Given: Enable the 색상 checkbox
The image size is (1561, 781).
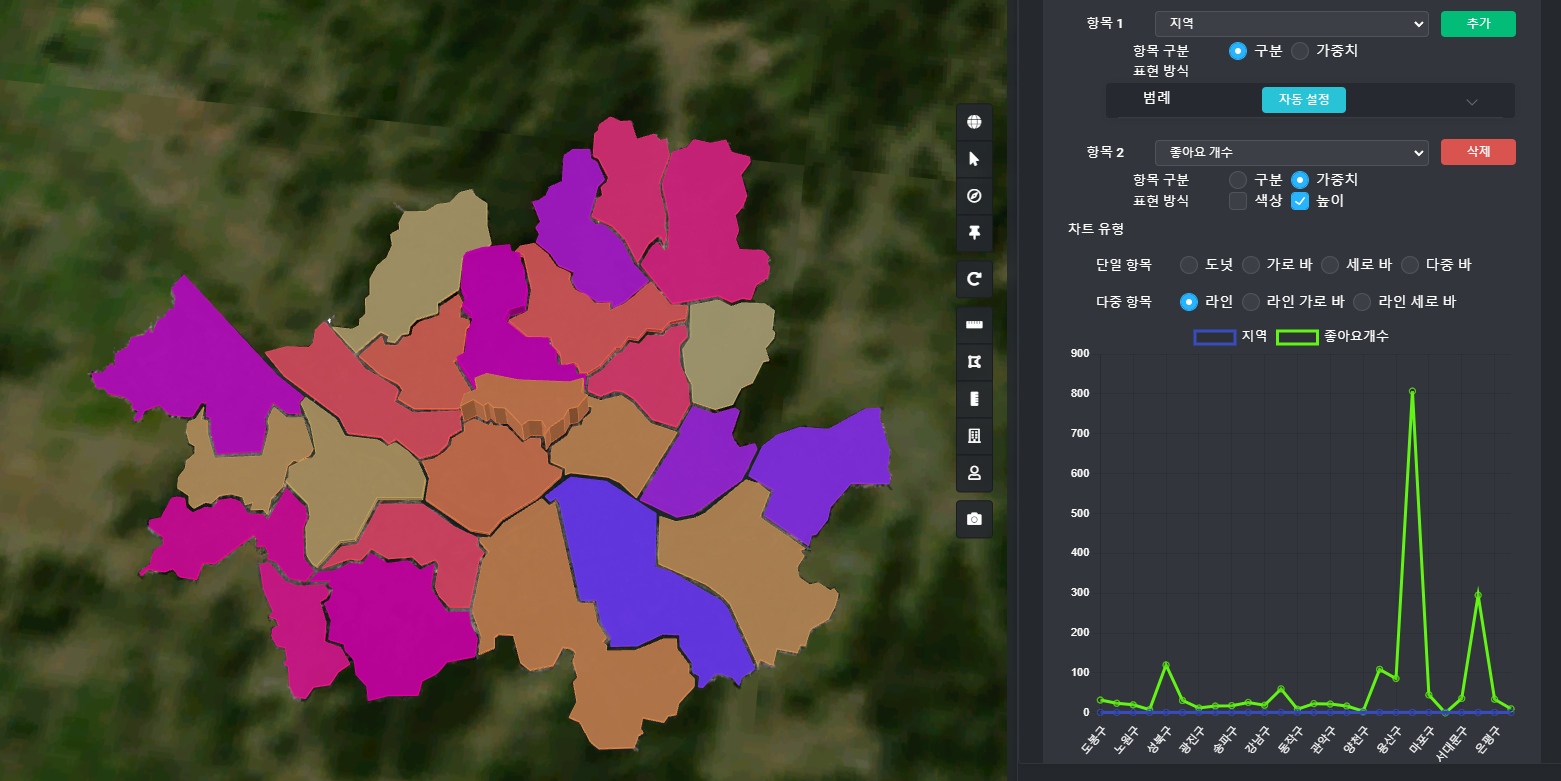Looking at the screenshot, I should [x=1238, y=201].
